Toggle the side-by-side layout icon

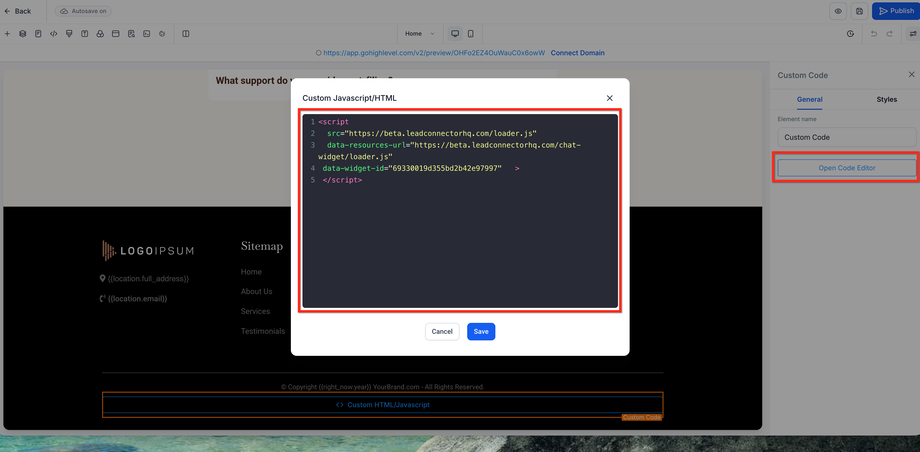point(186,34)
